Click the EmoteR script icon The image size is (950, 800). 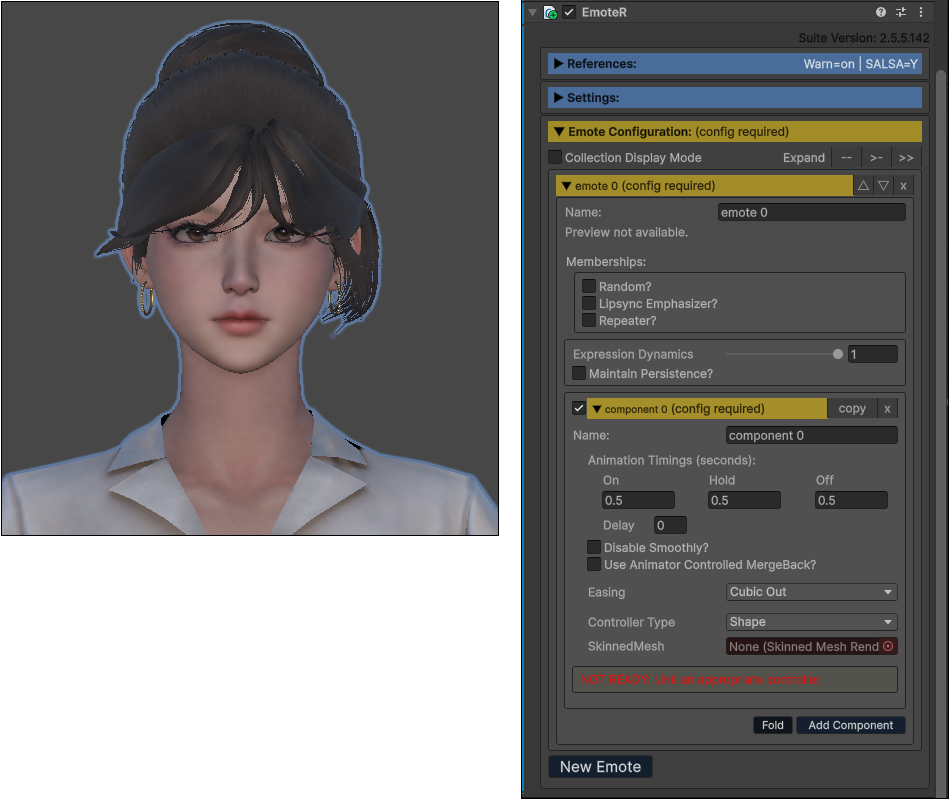(550, 13)
